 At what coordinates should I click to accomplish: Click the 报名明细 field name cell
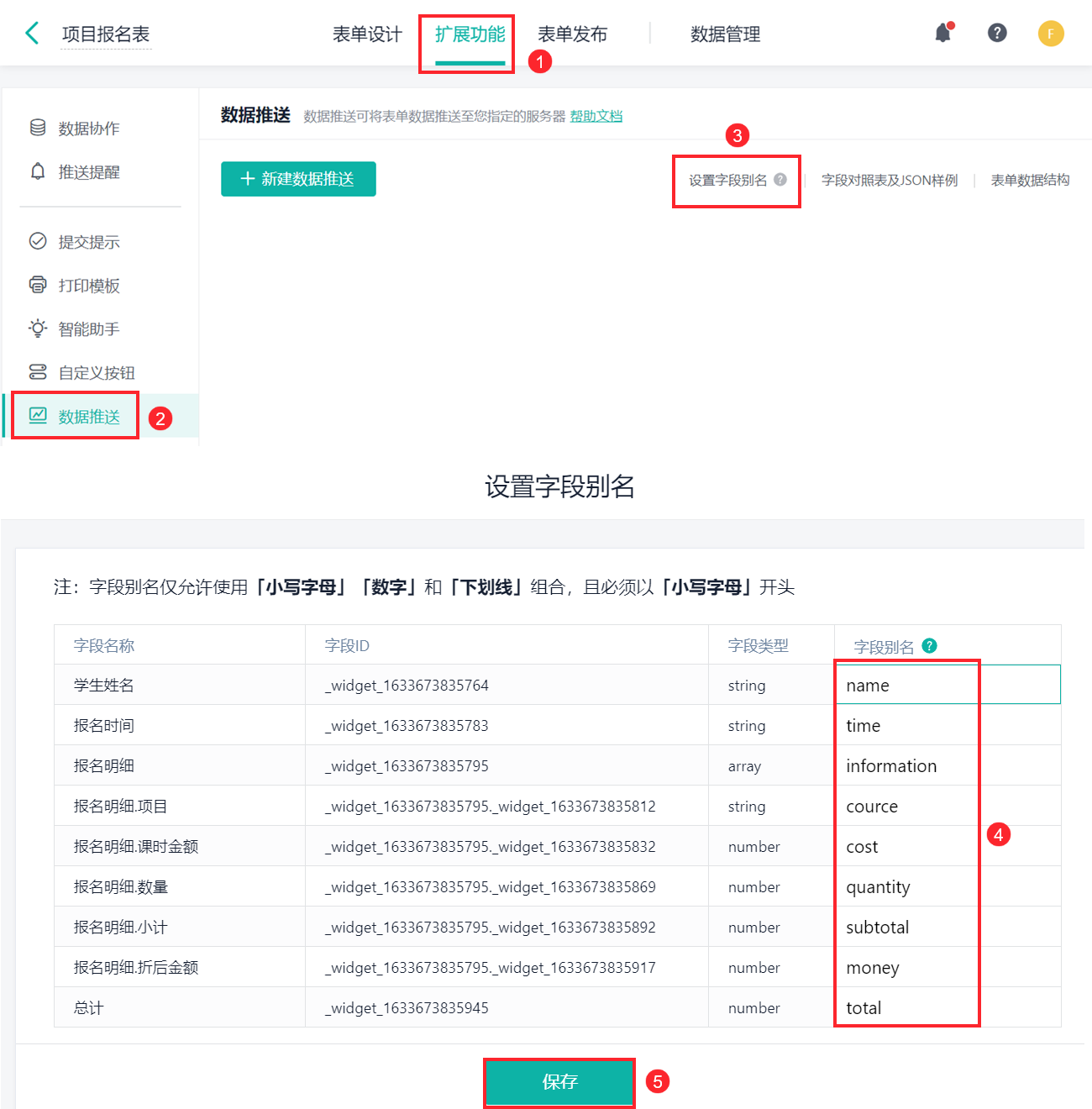point(180,765)
